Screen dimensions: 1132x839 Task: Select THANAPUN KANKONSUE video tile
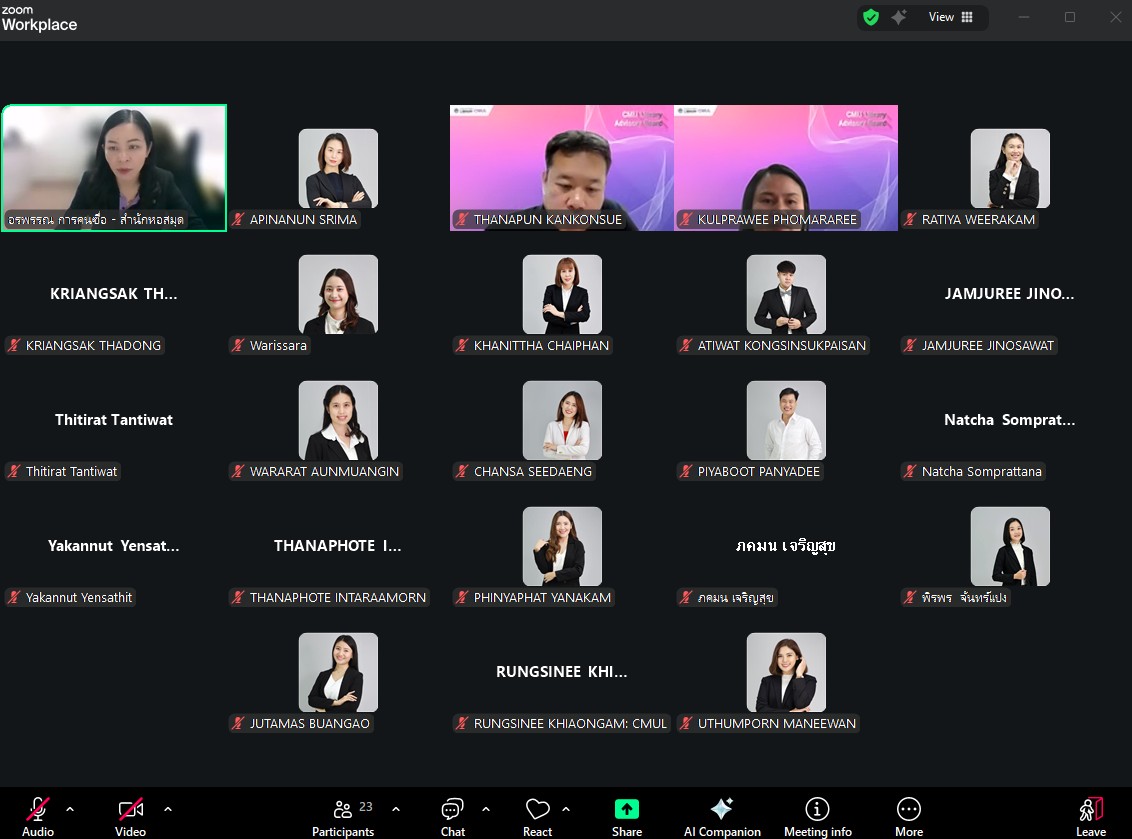561,168
